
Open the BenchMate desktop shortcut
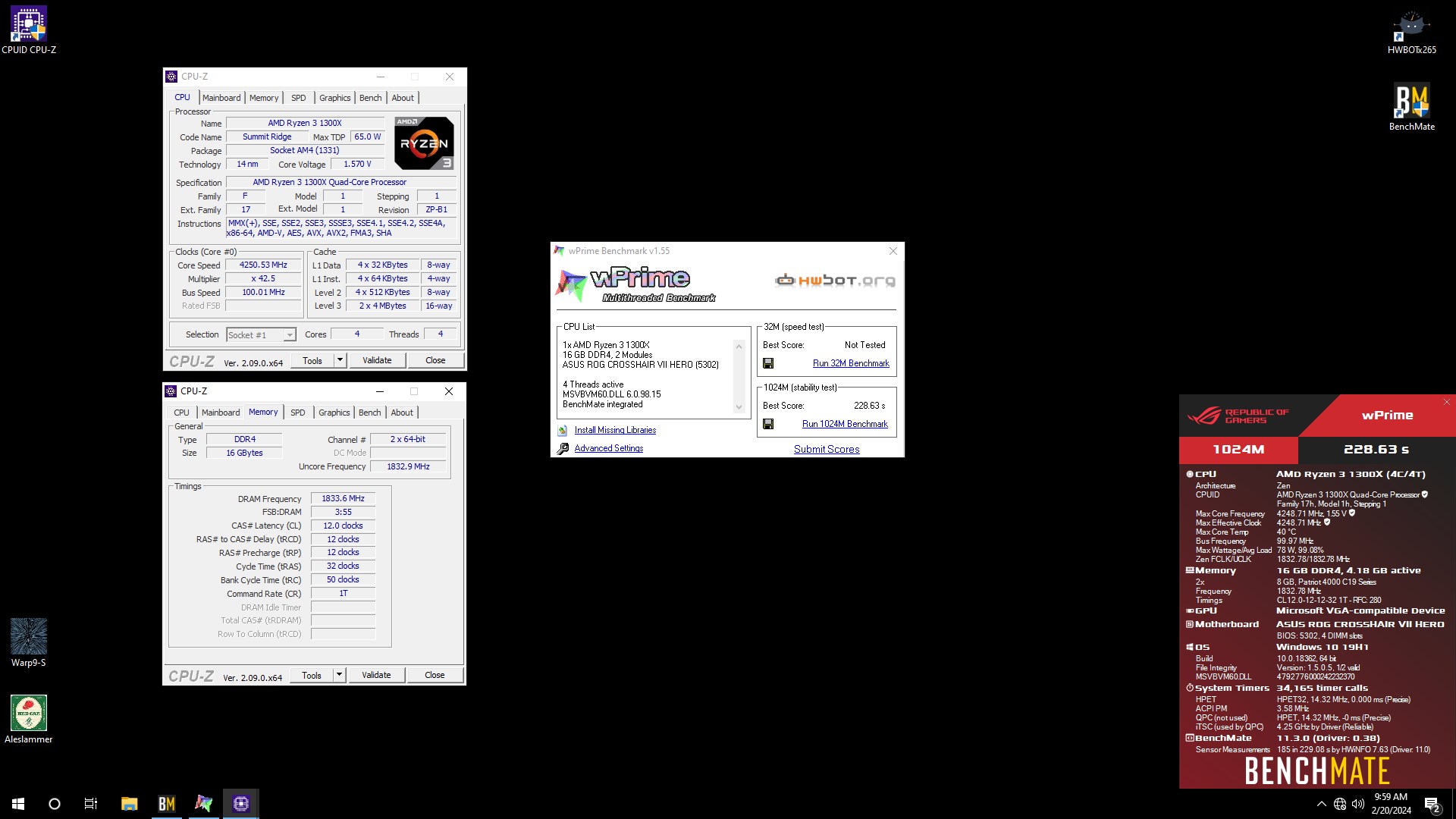click(x=1411, y=107)
